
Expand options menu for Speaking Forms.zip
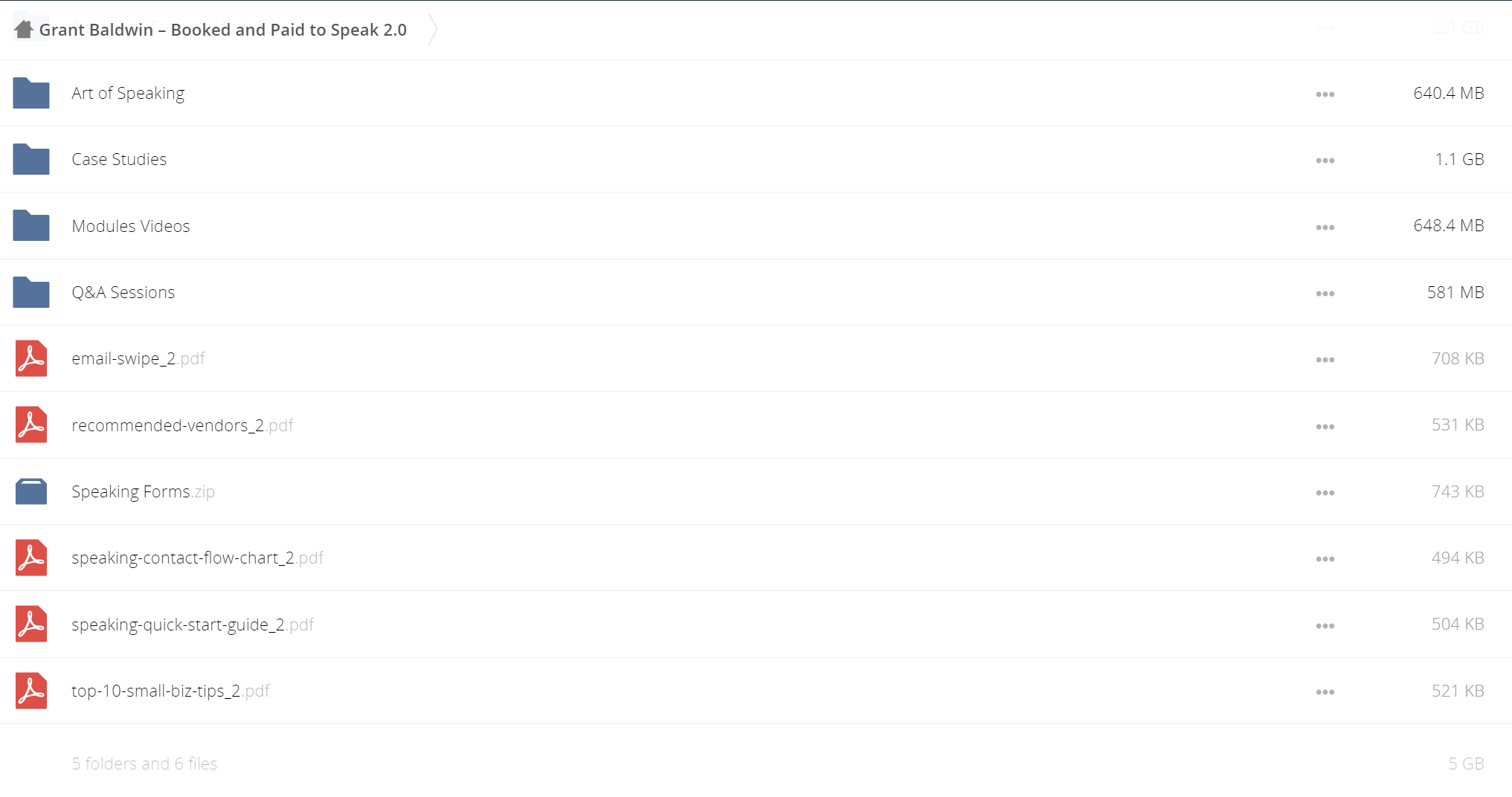coord(1325,493)
